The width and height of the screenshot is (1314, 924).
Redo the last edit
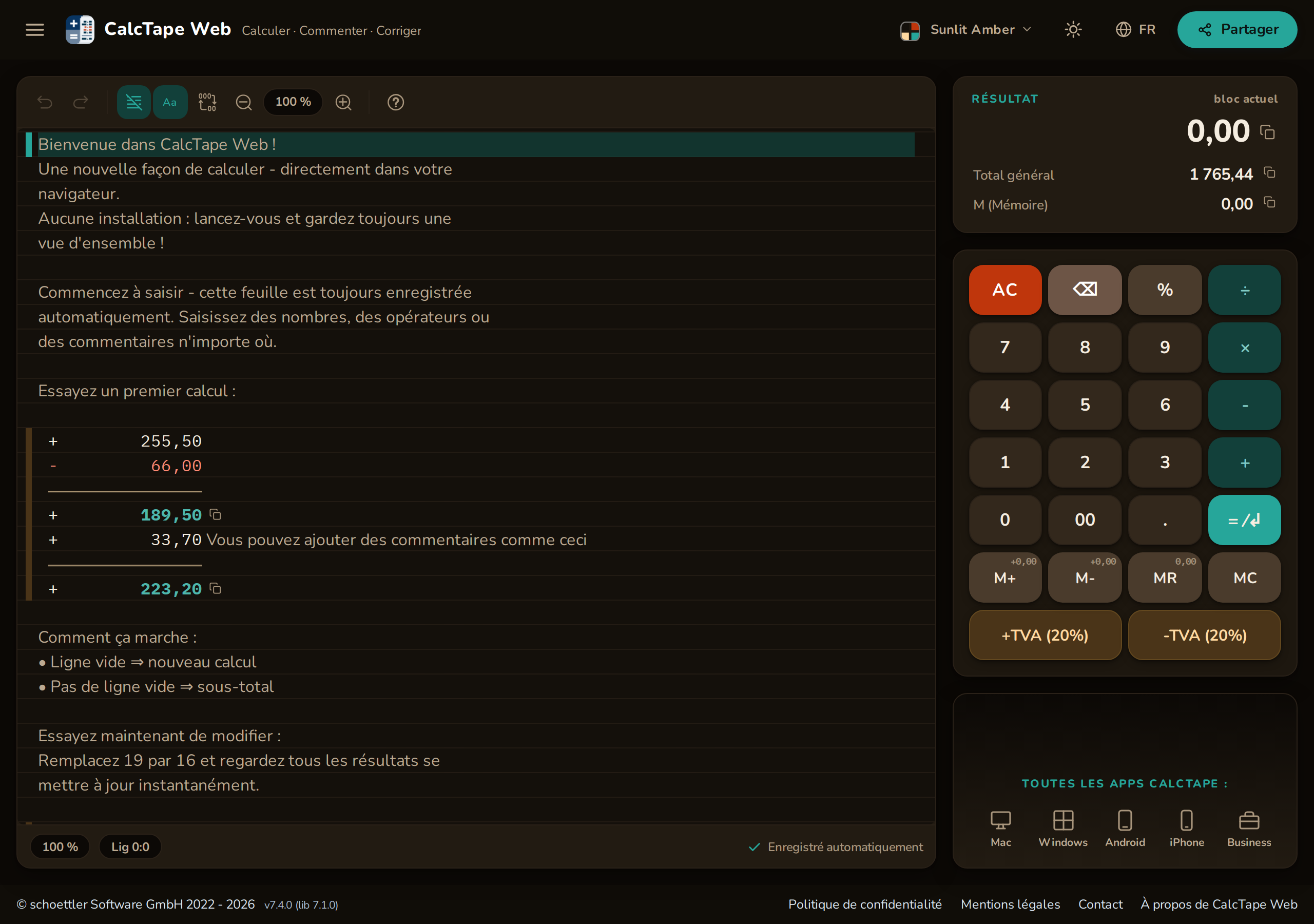coord(81,102)
